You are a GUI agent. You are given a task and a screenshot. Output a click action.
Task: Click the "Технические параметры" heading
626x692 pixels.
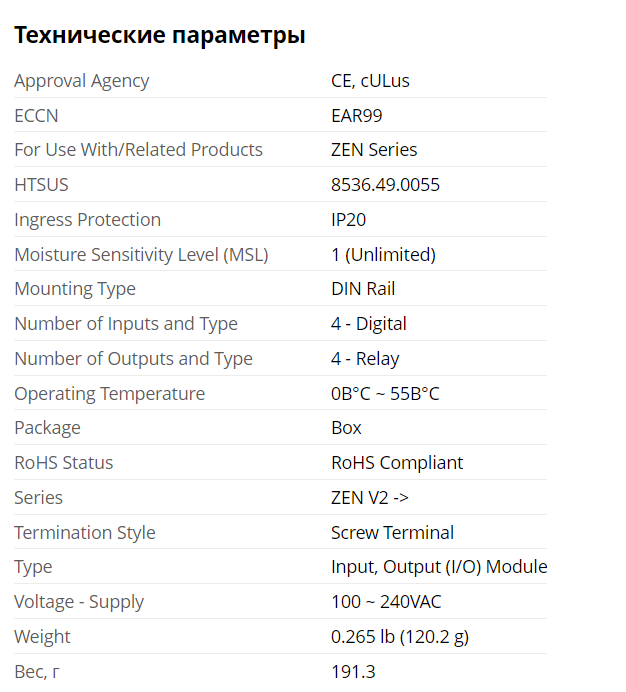click(x=159, y=36)
